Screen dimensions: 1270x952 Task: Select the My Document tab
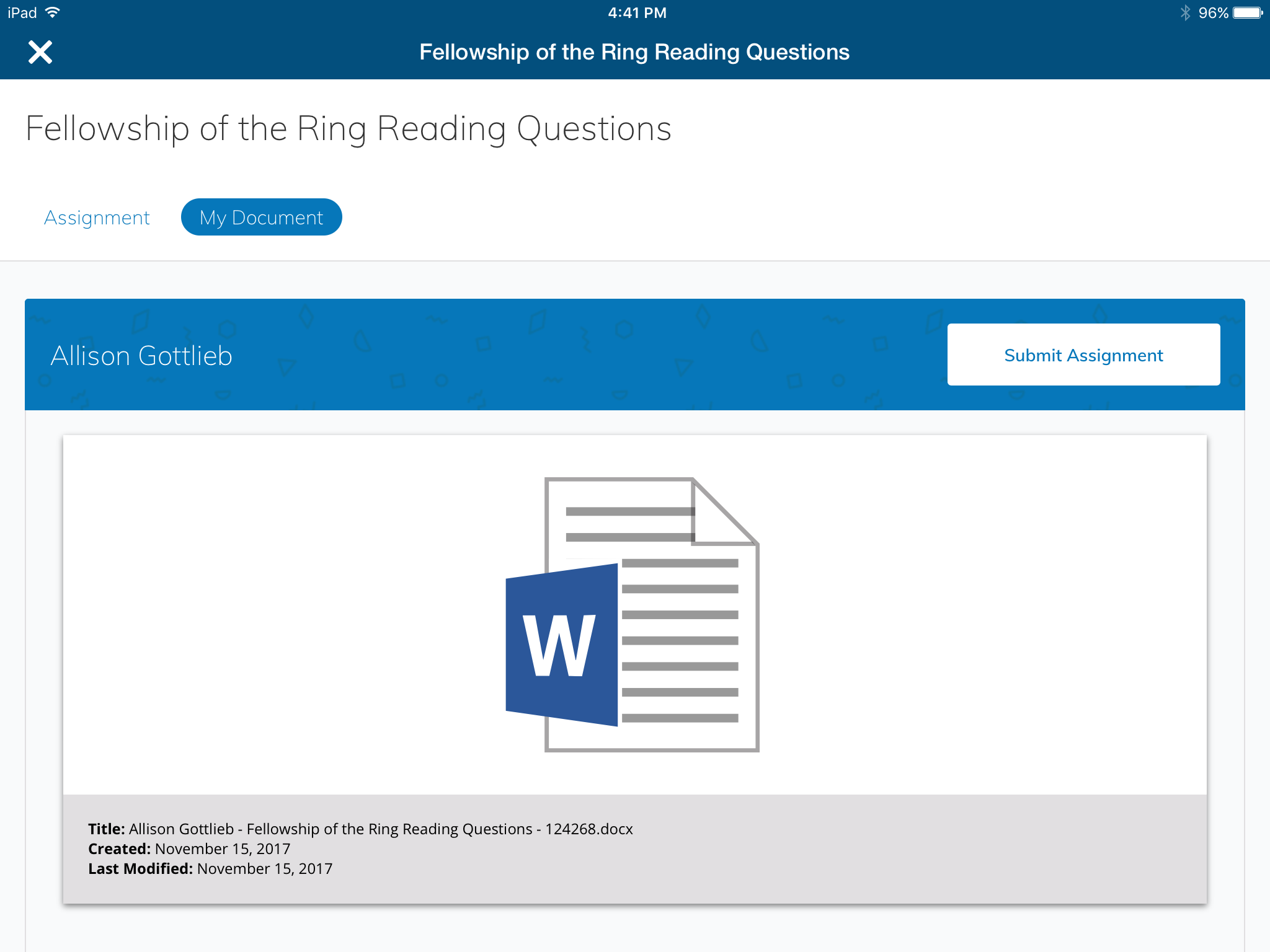261,218
